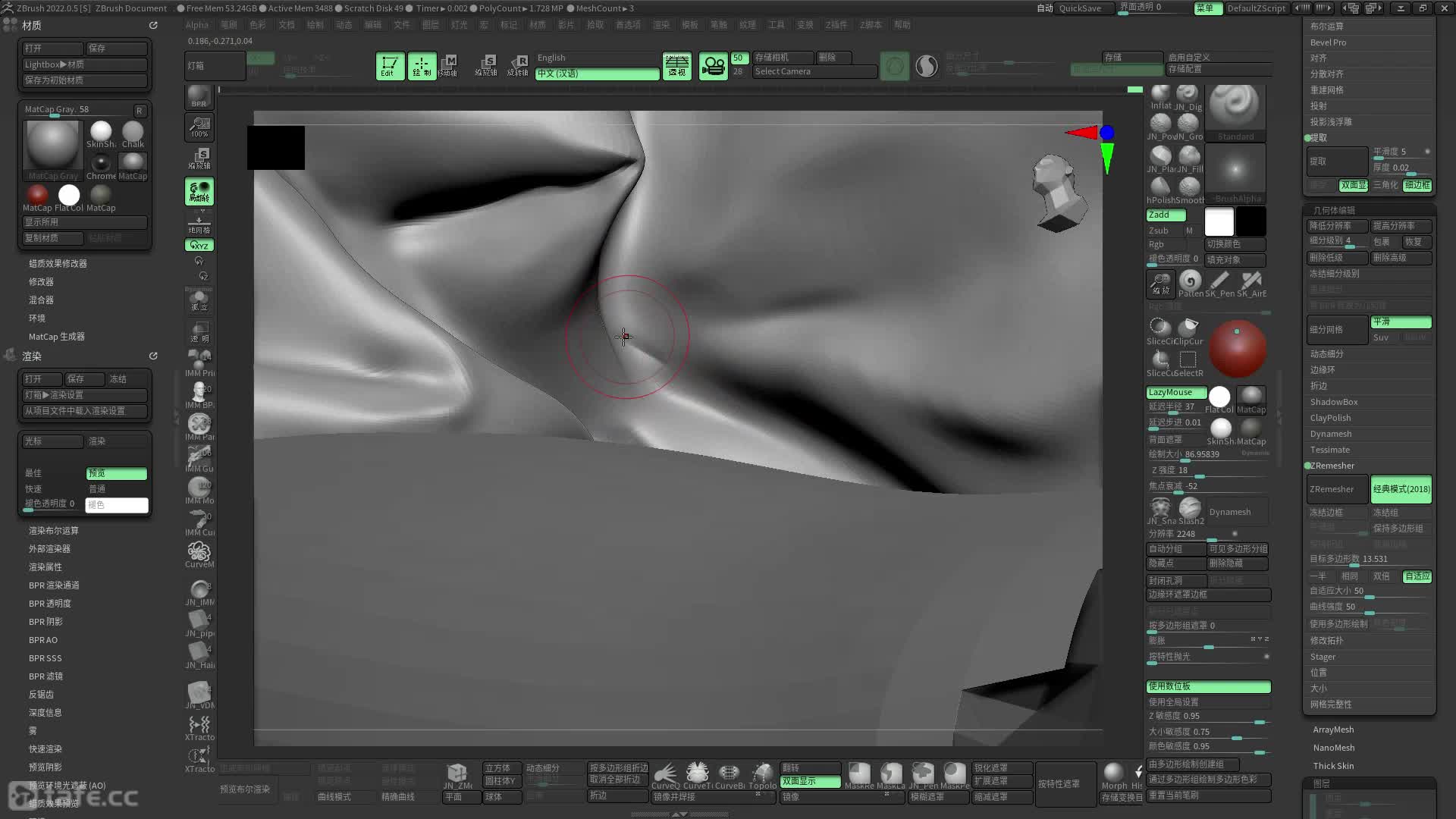Choose the hPolish brush
1456x819 pixels.
[1160, 190]
